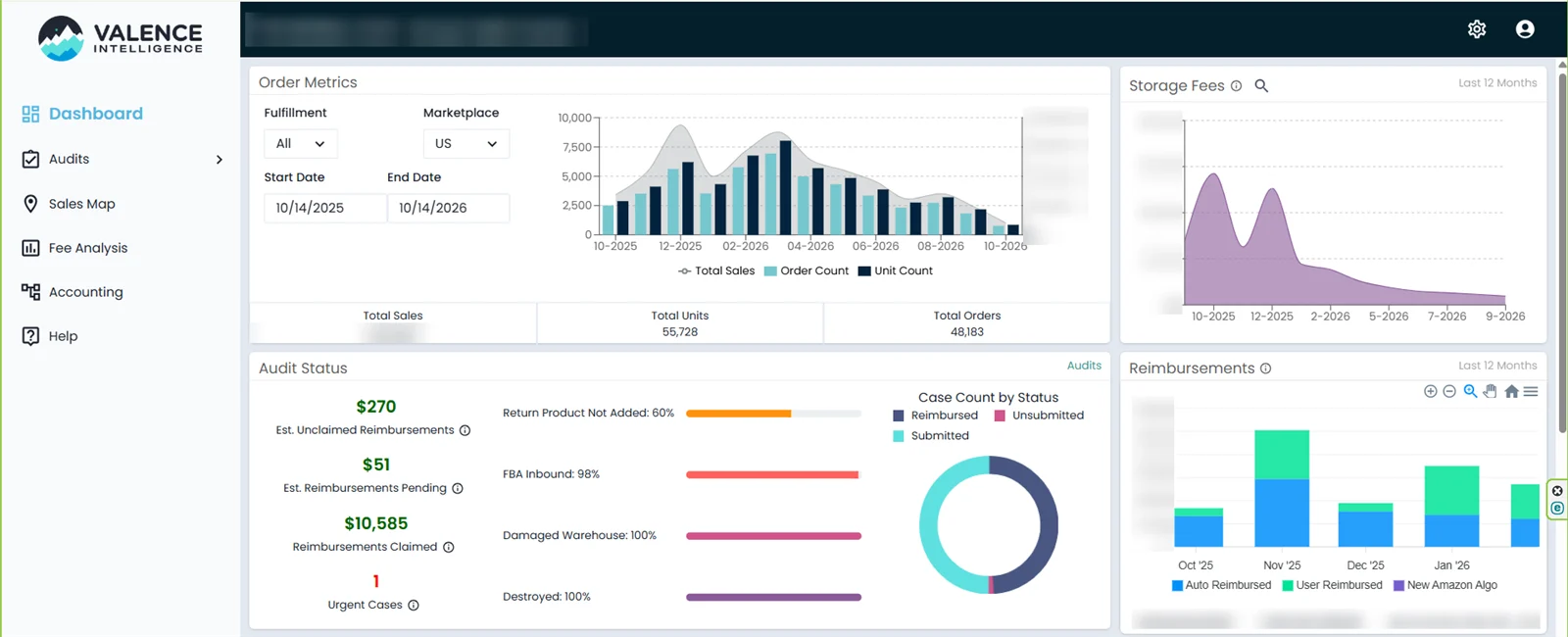The image size is (1568, 637).
Task: Click the Fee Analysis chart icon
Action: [30, 248]
